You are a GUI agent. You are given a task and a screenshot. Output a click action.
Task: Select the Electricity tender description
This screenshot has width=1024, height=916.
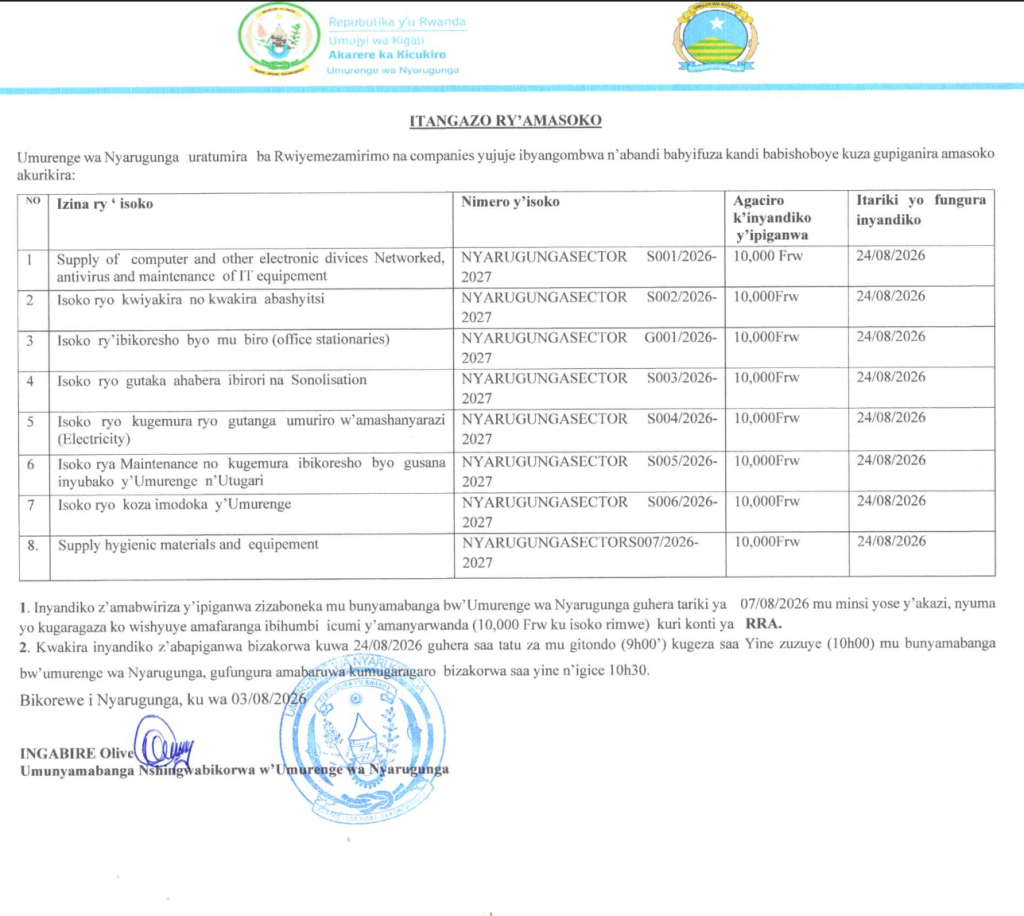click(x=251, y=430)
